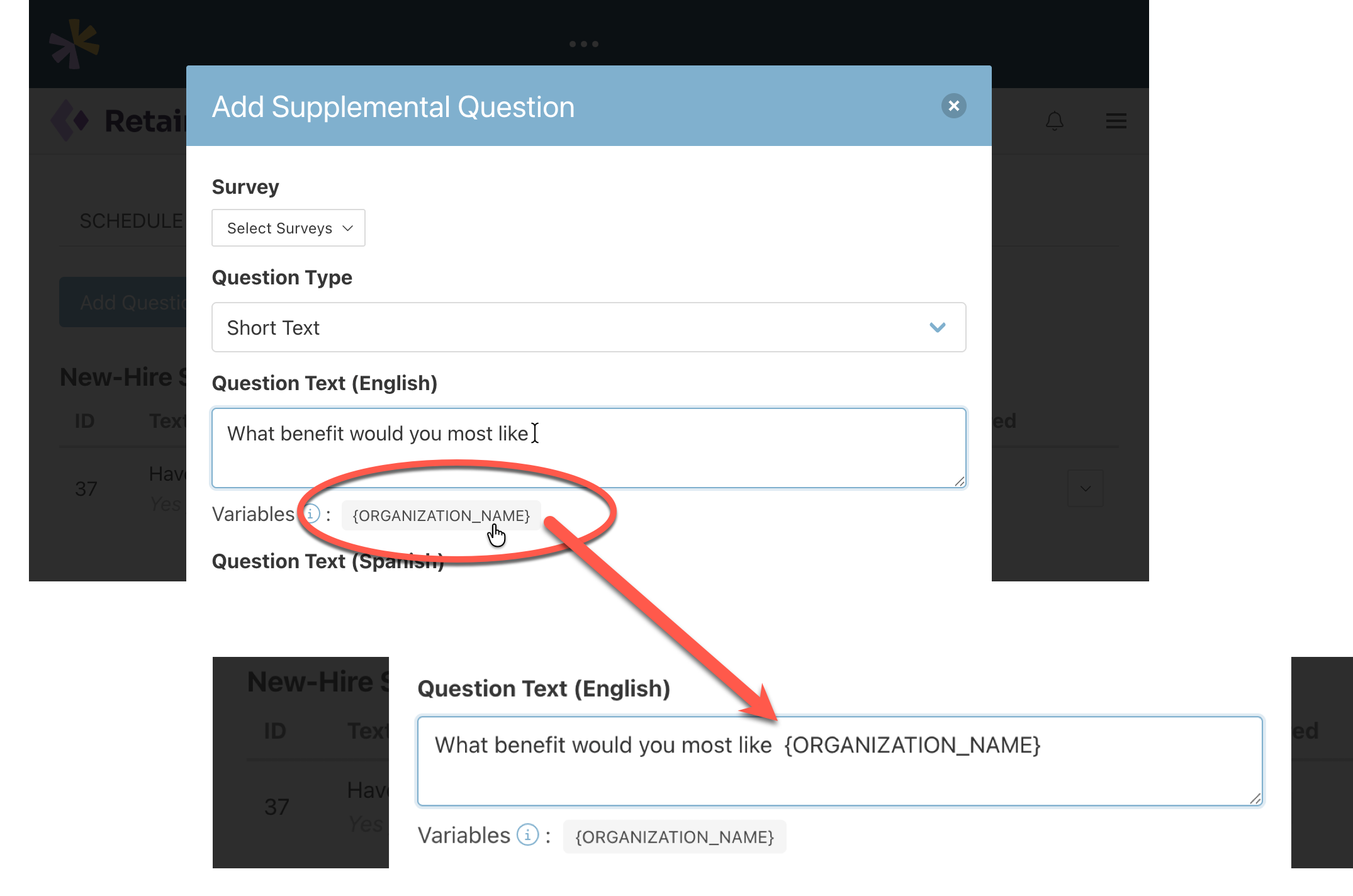Switch to the SCHEDULE tab

(131, 221)
